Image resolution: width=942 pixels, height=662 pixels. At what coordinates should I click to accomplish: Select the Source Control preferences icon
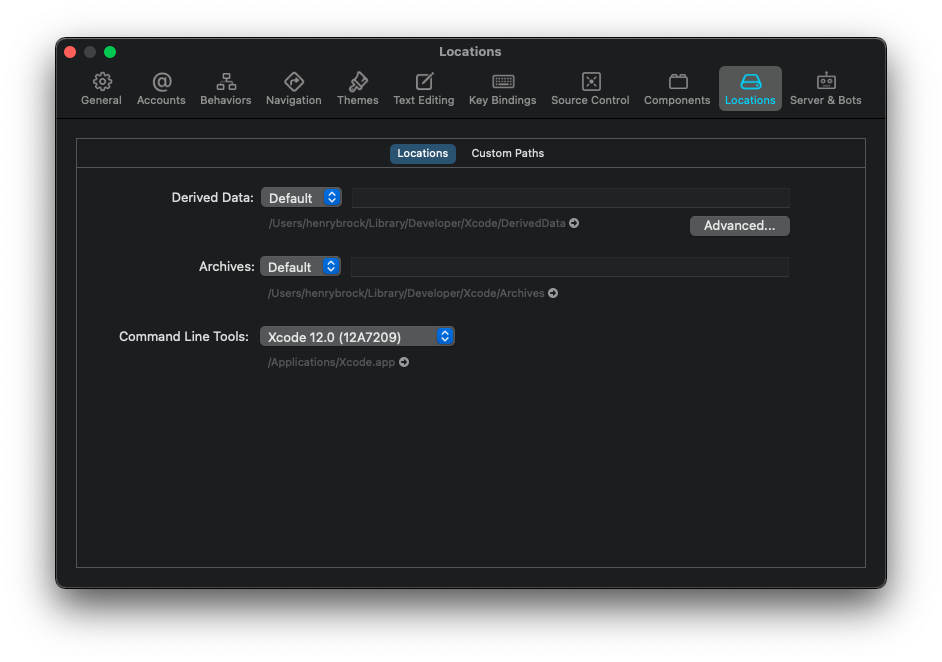(590, 88)
